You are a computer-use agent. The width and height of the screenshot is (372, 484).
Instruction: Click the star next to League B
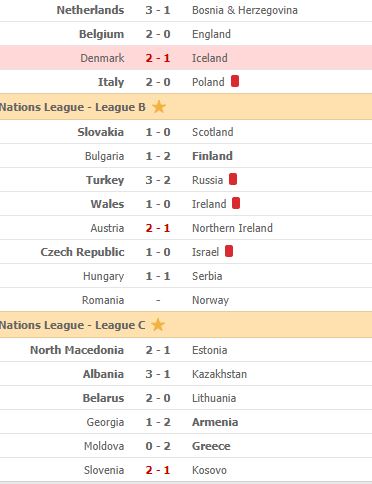point(159,107)
